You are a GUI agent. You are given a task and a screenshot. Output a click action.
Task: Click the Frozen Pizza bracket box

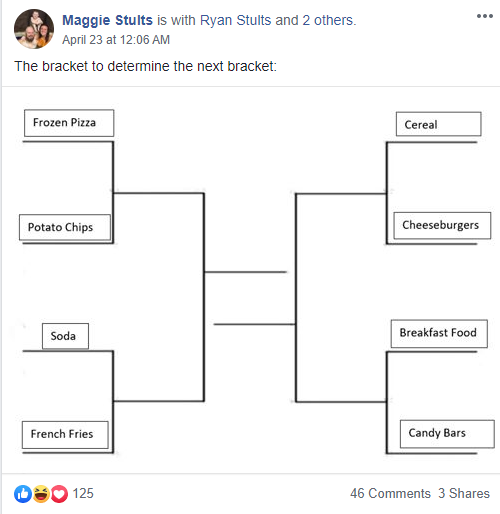(69, 123)
